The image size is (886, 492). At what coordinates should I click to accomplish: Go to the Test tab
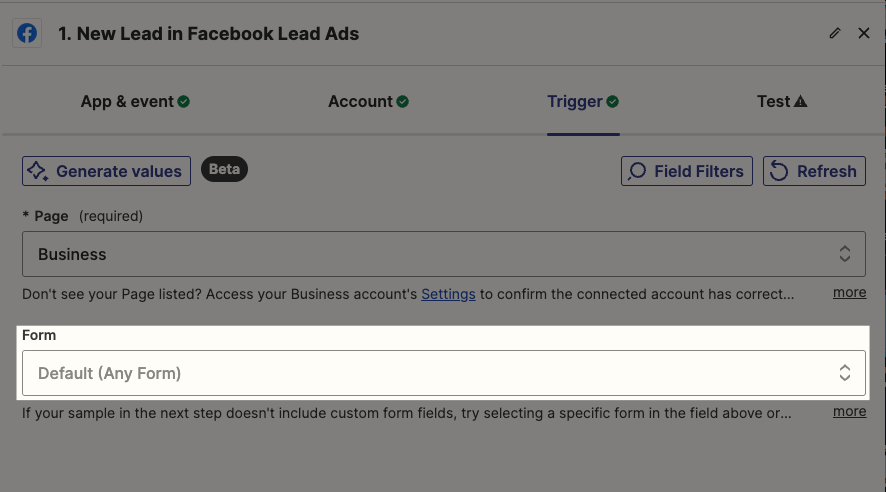pos(773,102)
